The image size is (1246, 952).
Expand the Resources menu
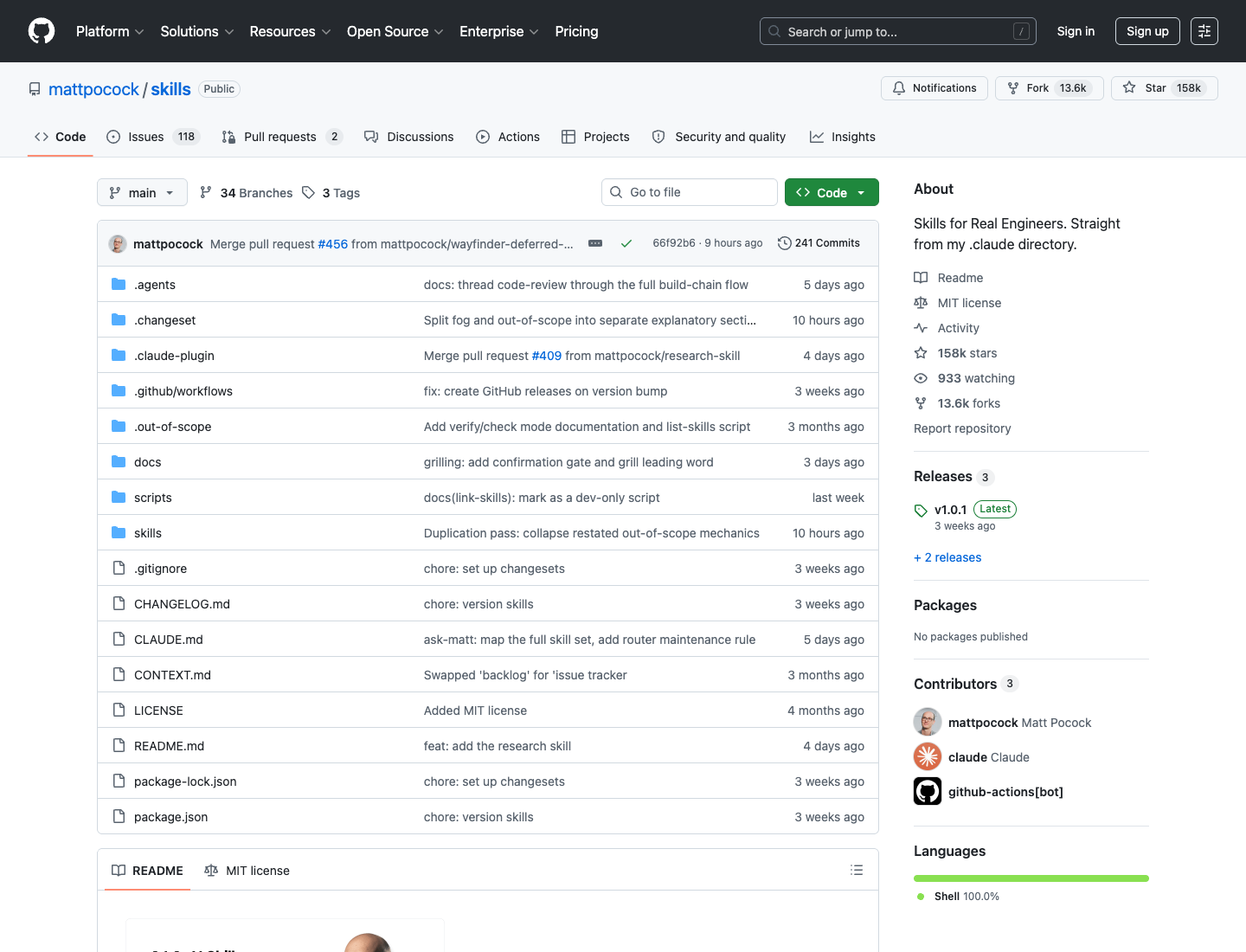pos(290,31)
